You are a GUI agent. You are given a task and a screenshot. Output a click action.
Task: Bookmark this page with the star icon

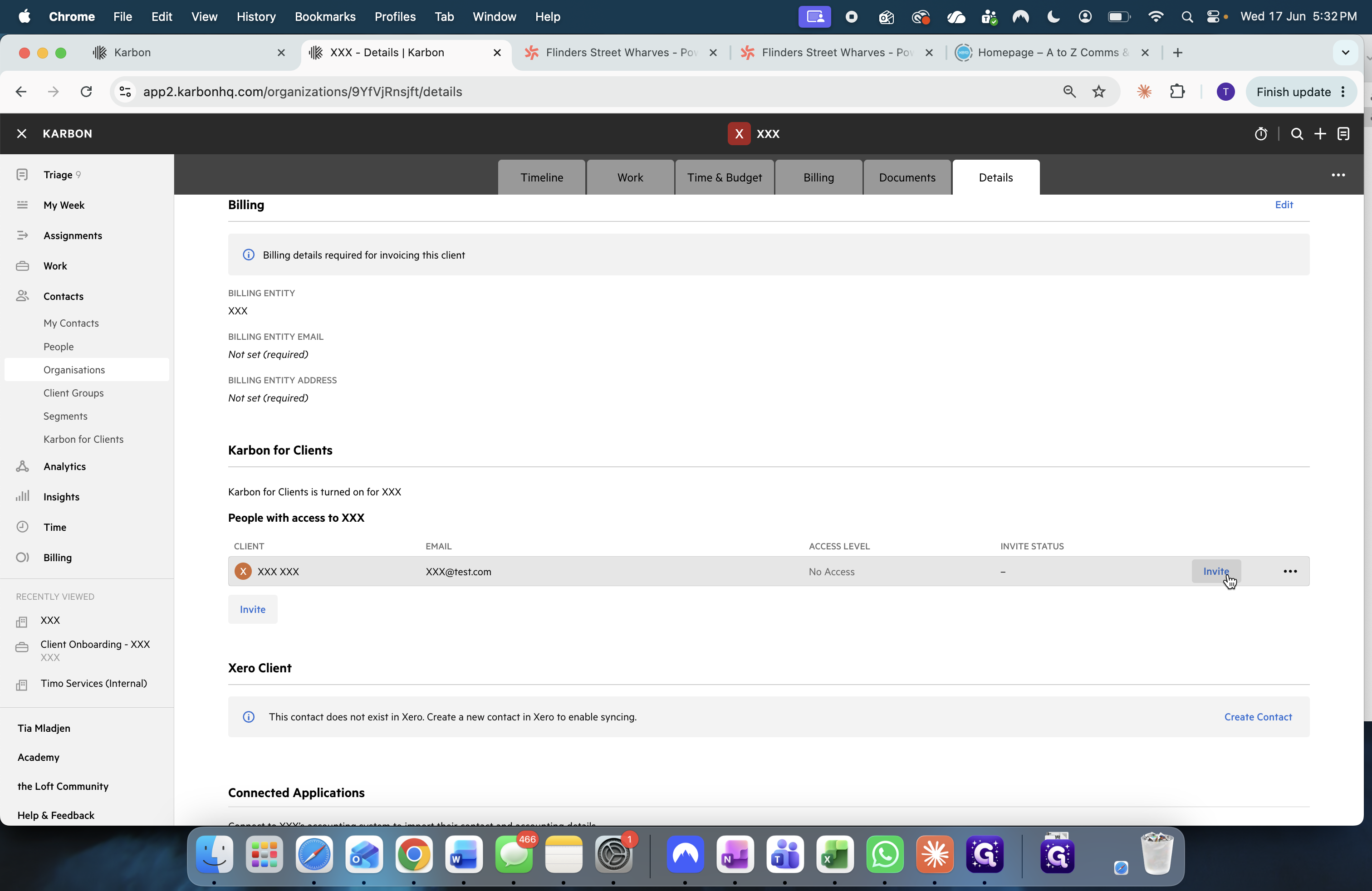(1099, 92)
